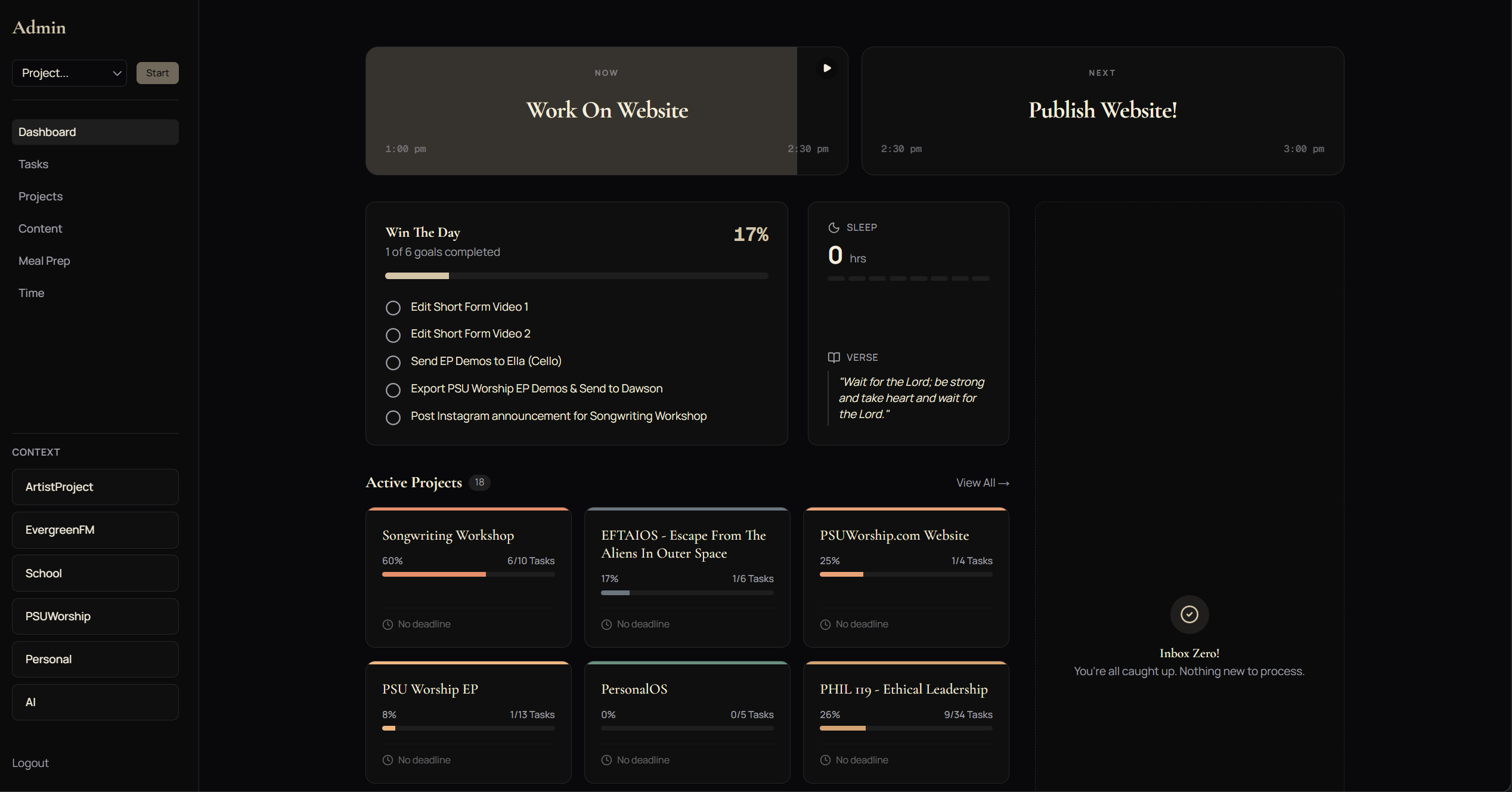Click the Inbox Zero checkmark circle icon

[x=1189, y=614]
